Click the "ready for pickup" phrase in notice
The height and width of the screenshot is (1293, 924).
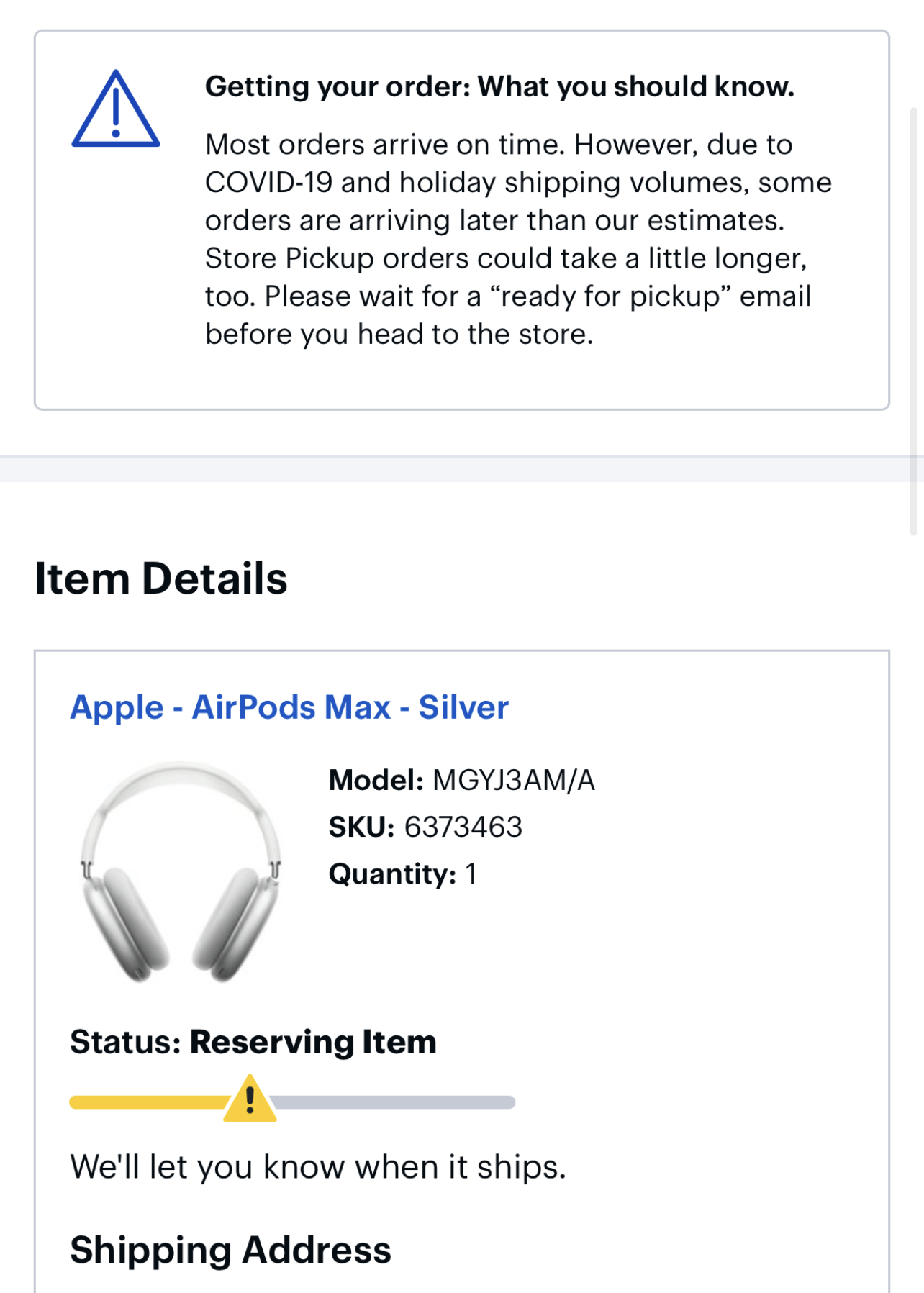tap(611, 296)
